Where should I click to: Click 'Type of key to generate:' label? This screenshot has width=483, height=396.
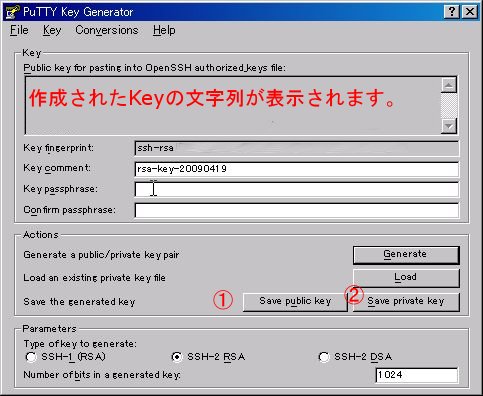pyautogui.click(x=80, y=344)
